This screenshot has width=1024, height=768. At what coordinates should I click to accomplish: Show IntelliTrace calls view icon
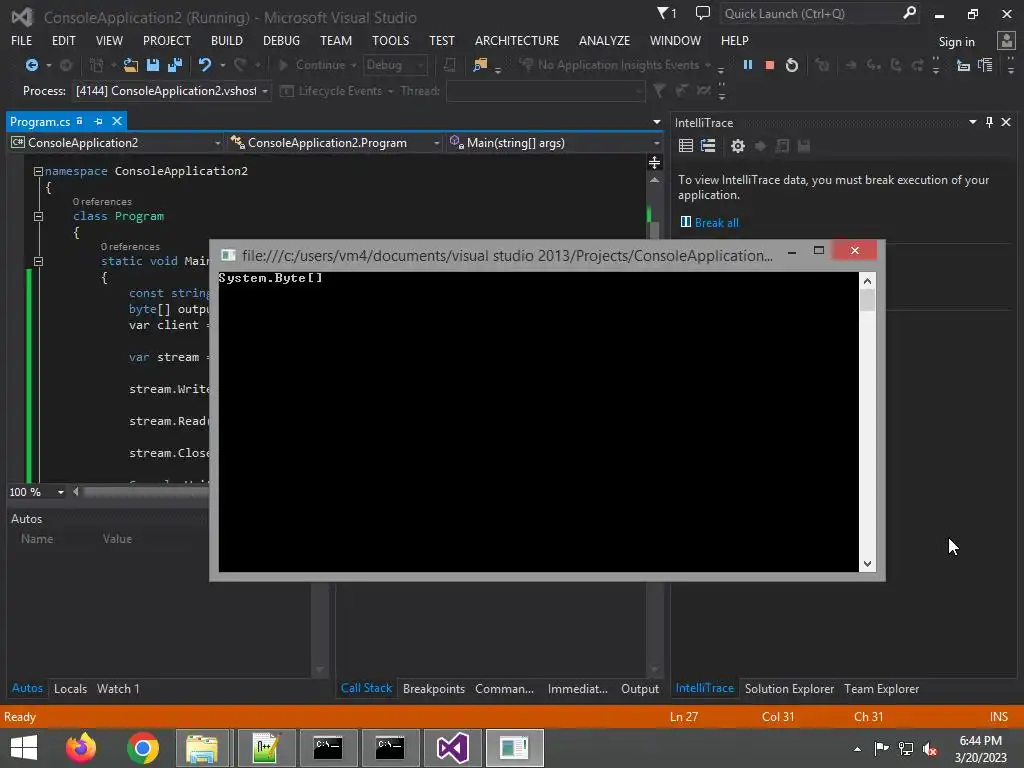[x=708, y=146]
